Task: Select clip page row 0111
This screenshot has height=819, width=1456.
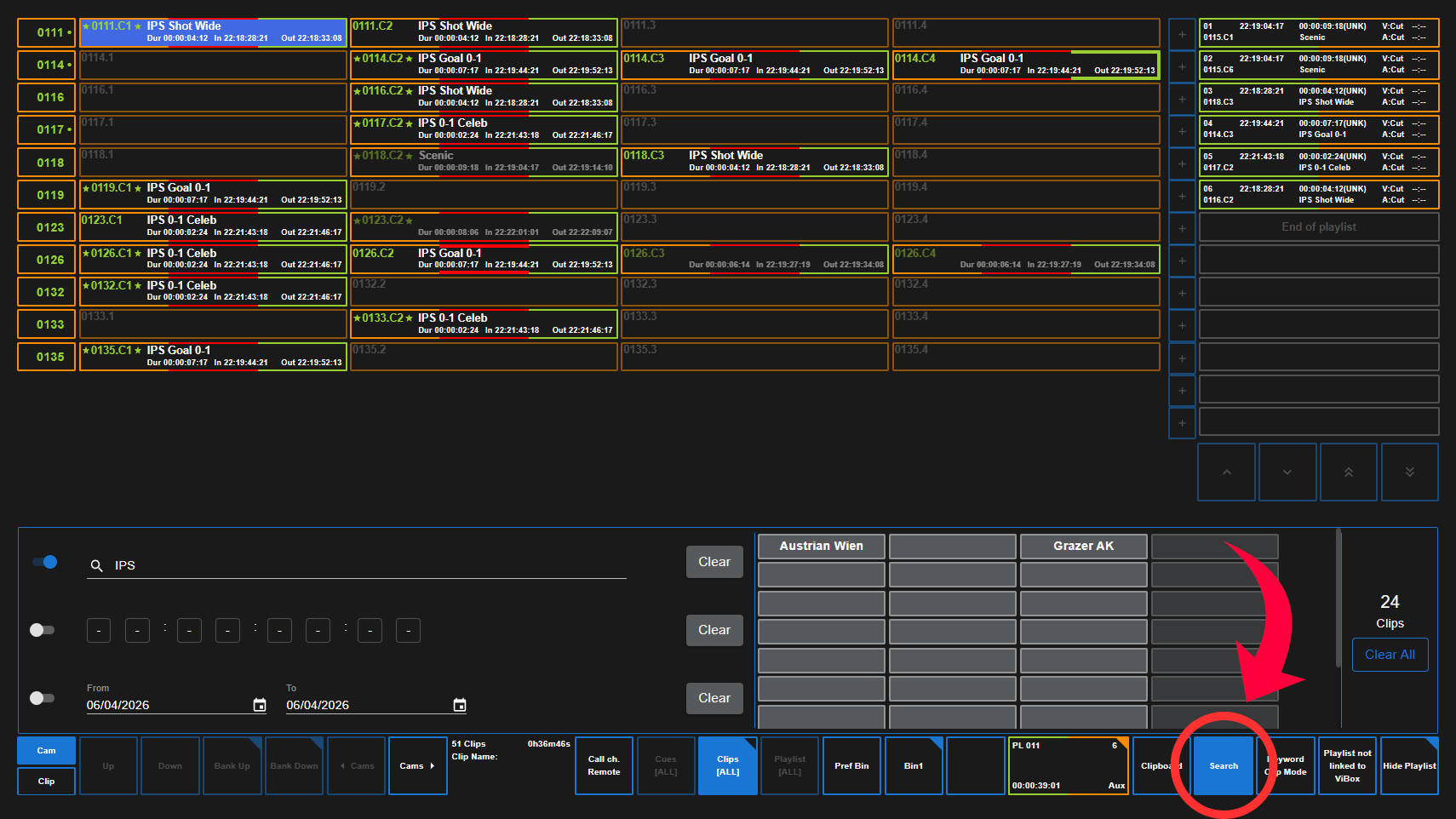Action: pyautogui.click(x=46, y=32)
